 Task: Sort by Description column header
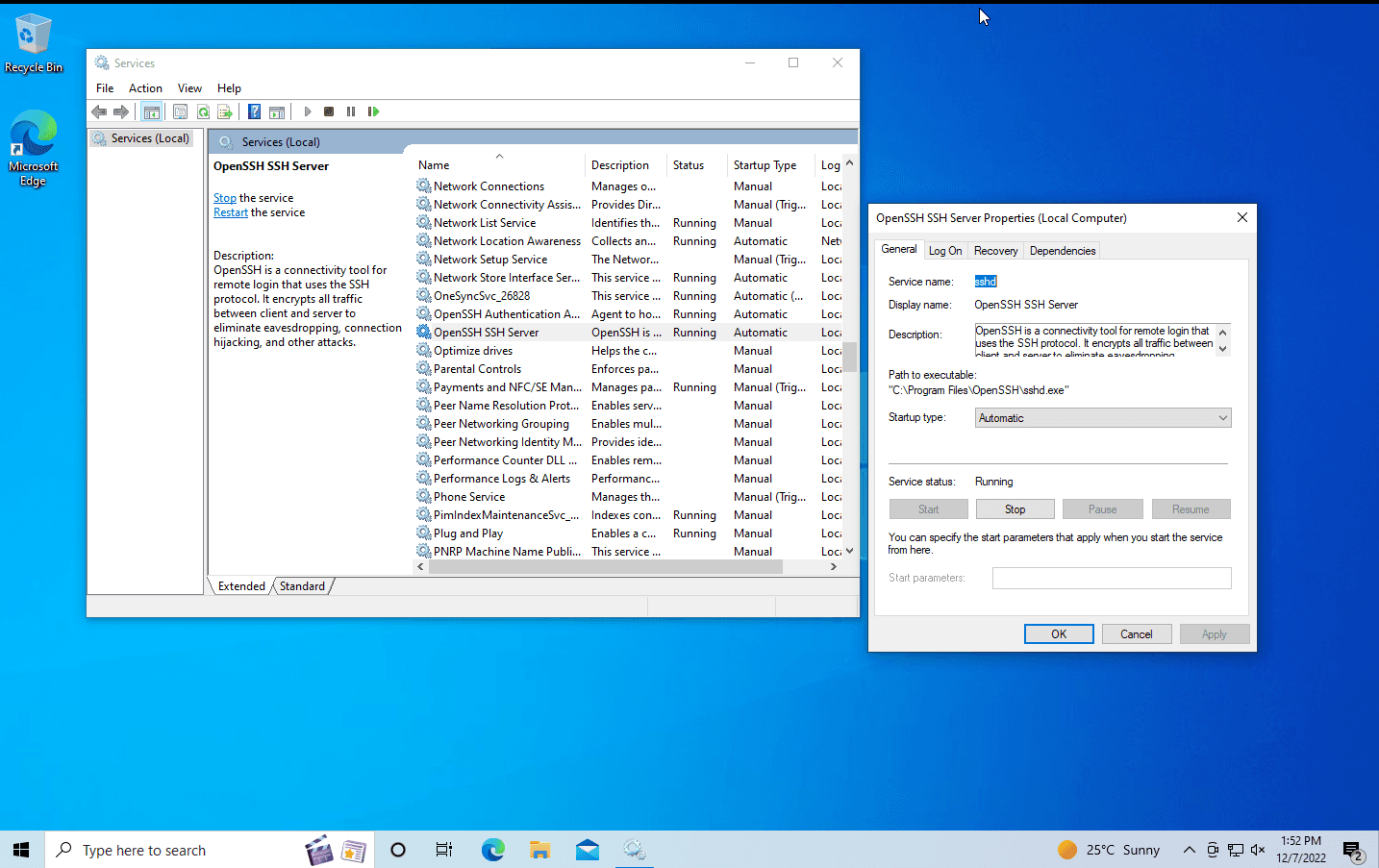625,165
